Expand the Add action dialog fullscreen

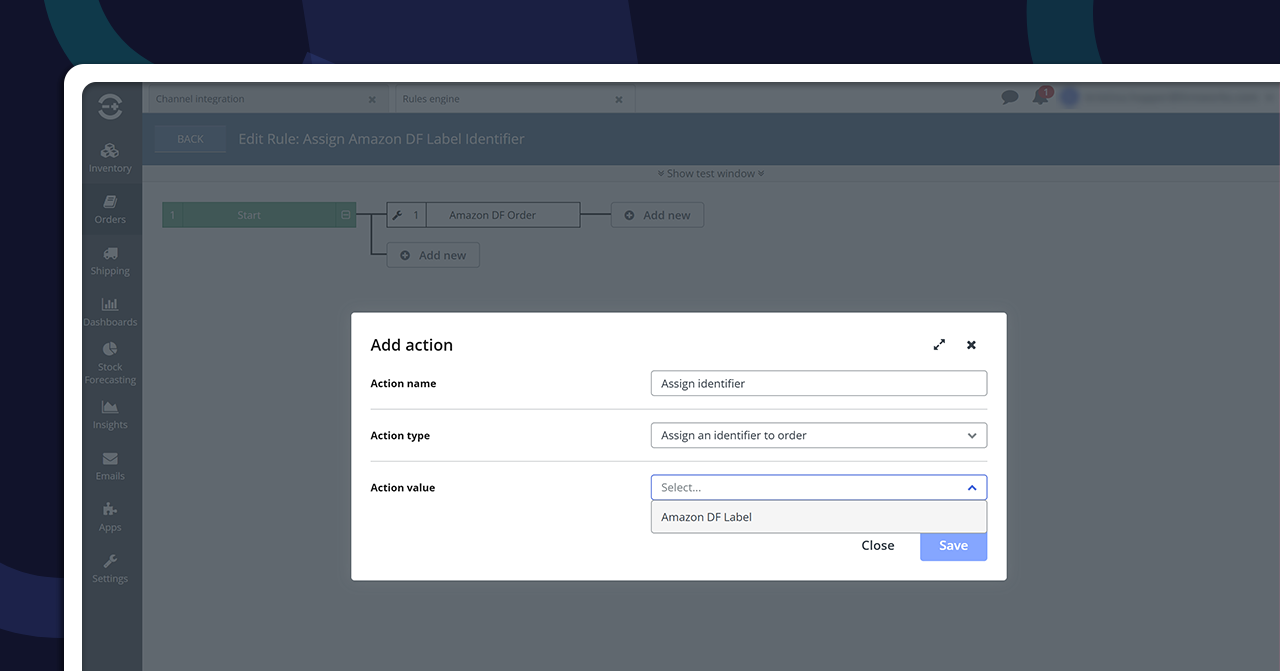[939, 345]
